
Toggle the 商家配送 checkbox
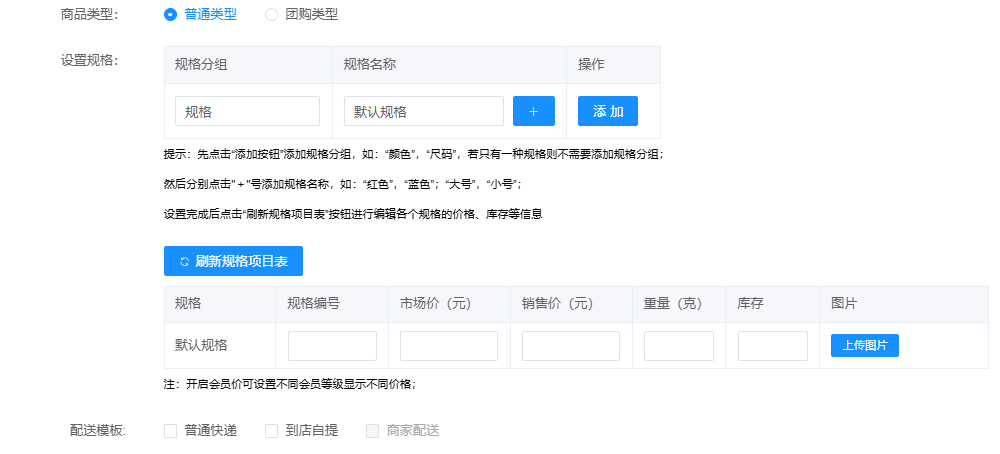point(372,431)
